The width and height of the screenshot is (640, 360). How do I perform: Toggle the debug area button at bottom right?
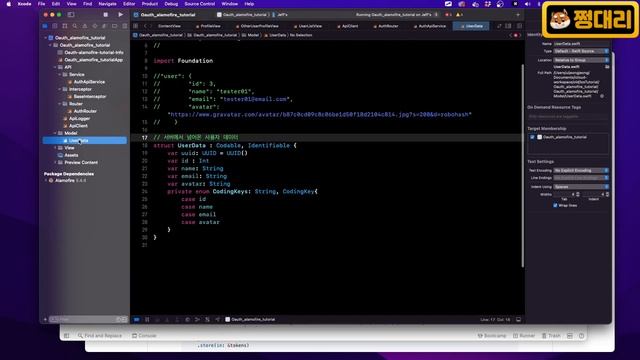pos(518,320)
